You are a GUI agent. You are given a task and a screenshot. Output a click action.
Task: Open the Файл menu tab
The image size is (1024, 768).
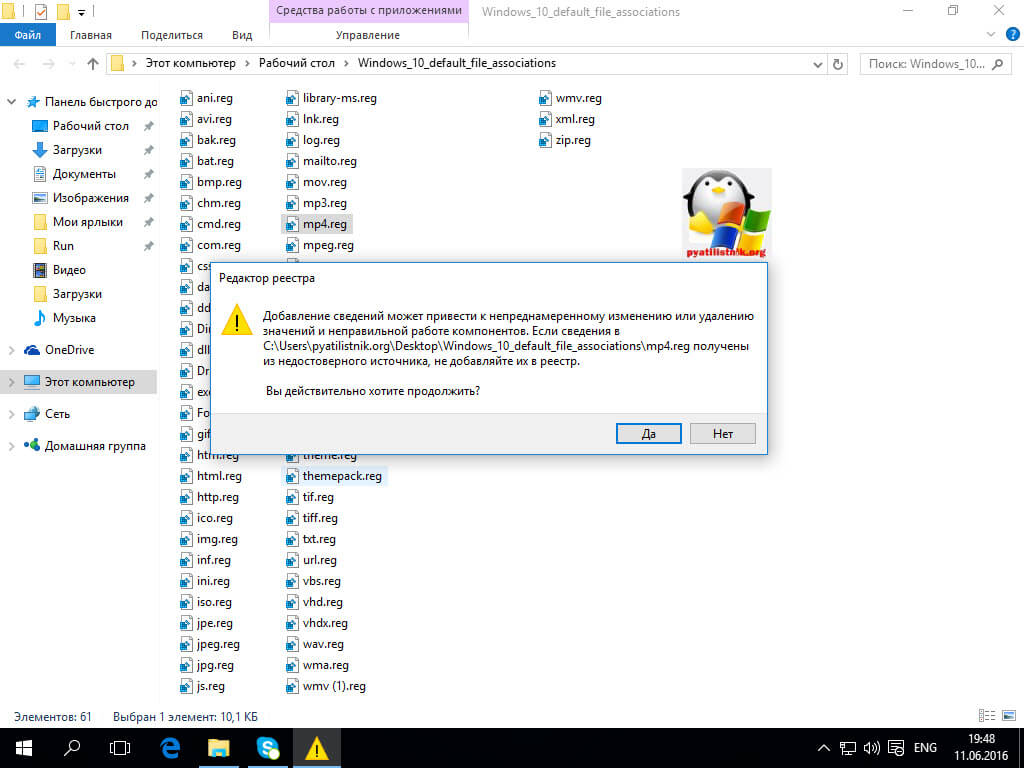(x=28, y=35)
